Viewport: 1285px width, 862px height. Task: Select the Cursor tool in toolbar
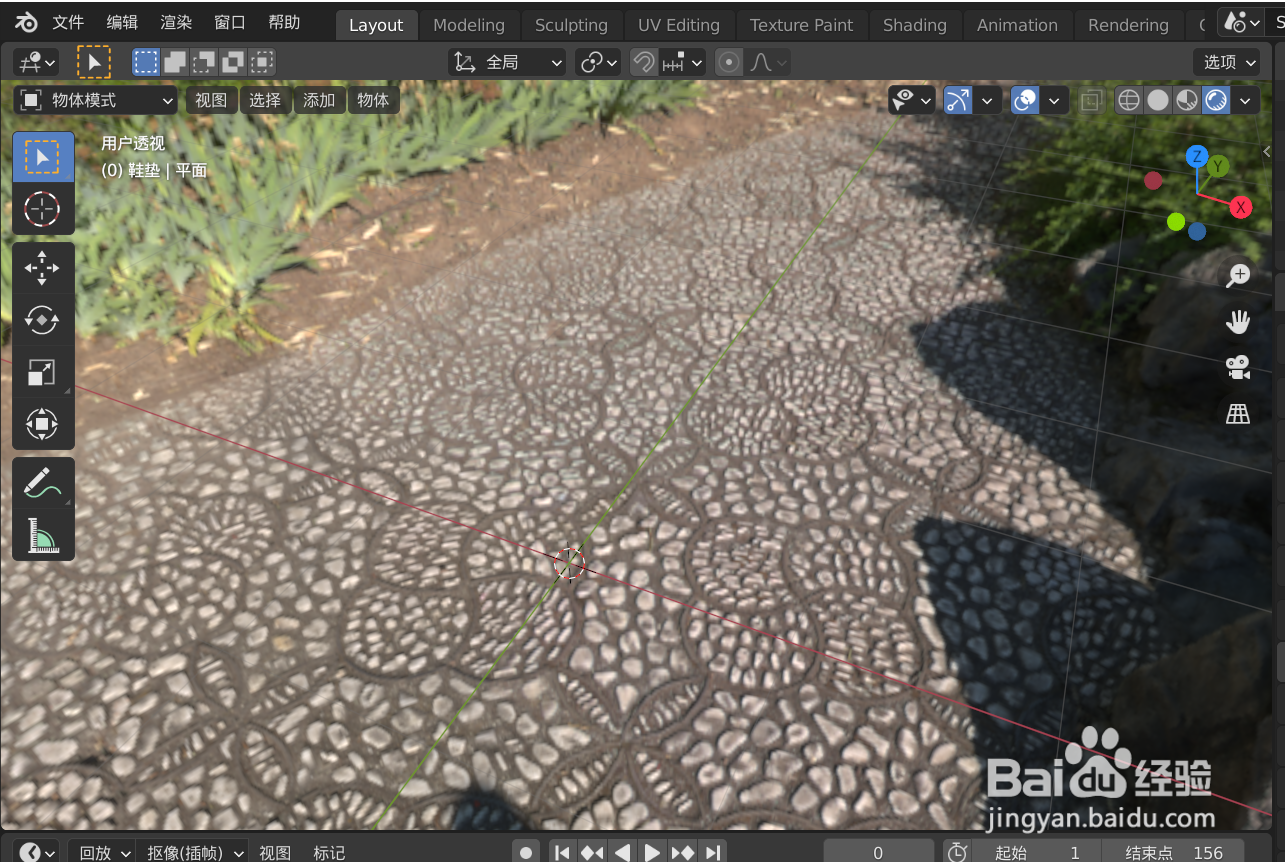(42, 209)
